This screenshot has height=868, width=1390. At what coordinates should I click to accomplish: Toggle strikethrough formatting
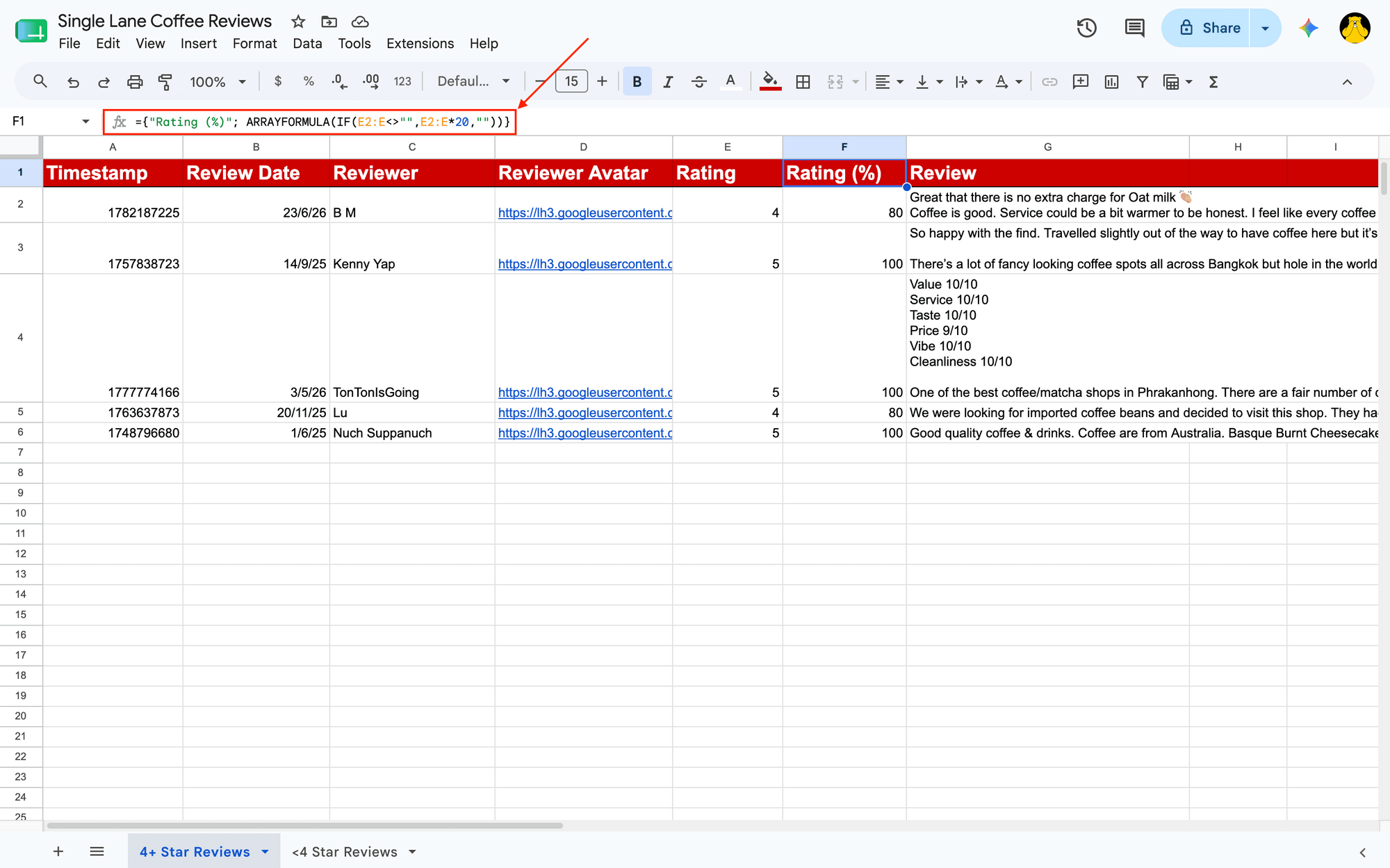(x=699, y=82)
